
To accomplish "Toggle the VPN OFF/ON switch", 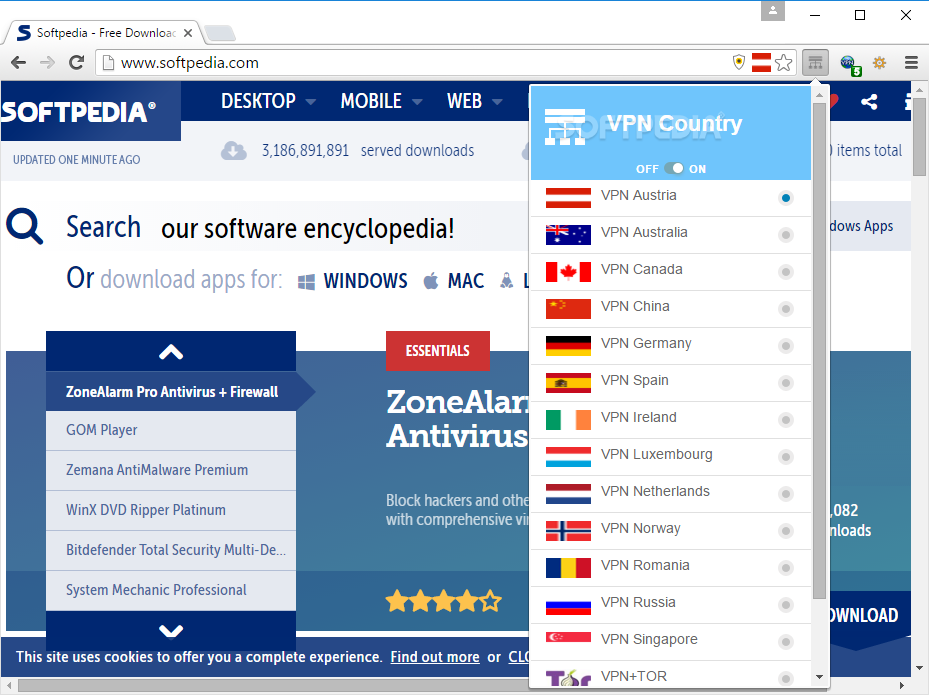I will (674, 168).
